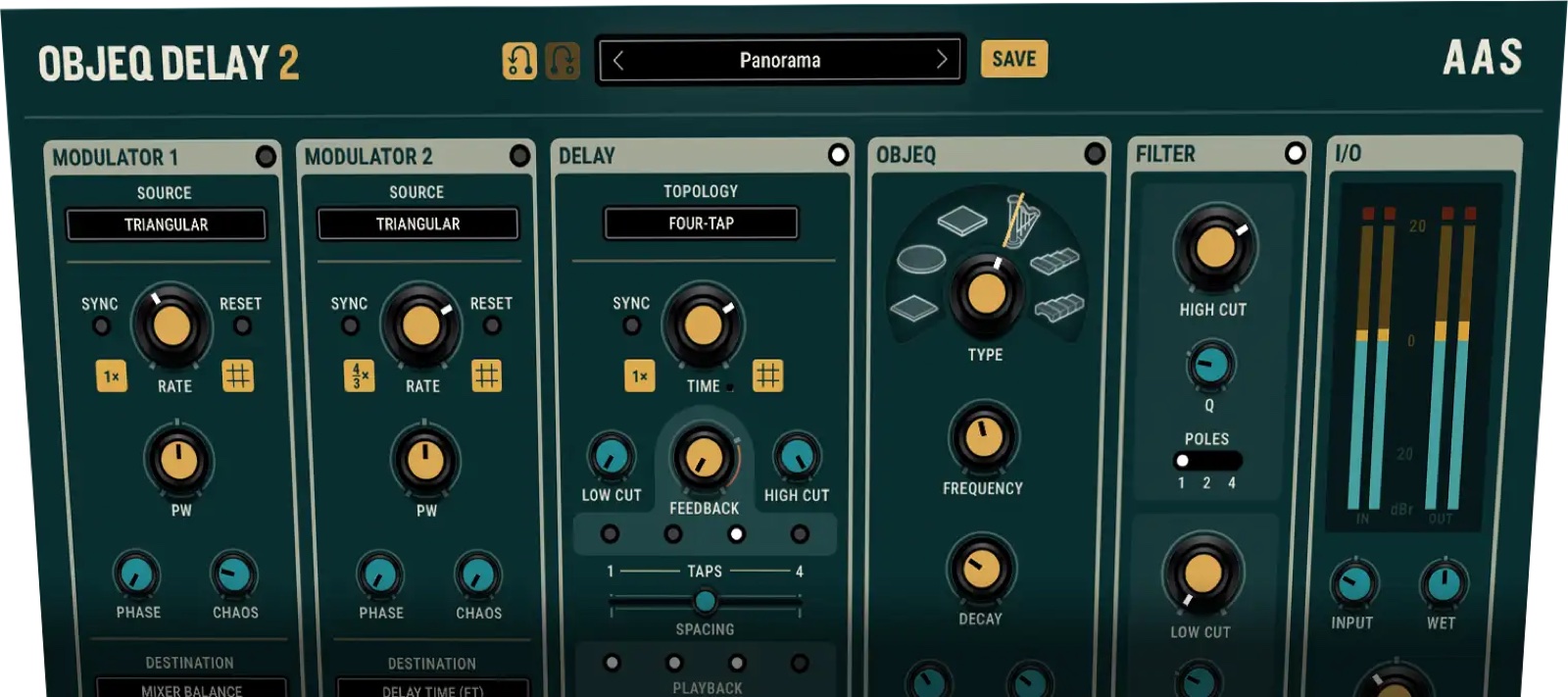Viewport: 1568px width, 697px height.
Task: Select the round drumhead object type icon
Action: (921, 260)
